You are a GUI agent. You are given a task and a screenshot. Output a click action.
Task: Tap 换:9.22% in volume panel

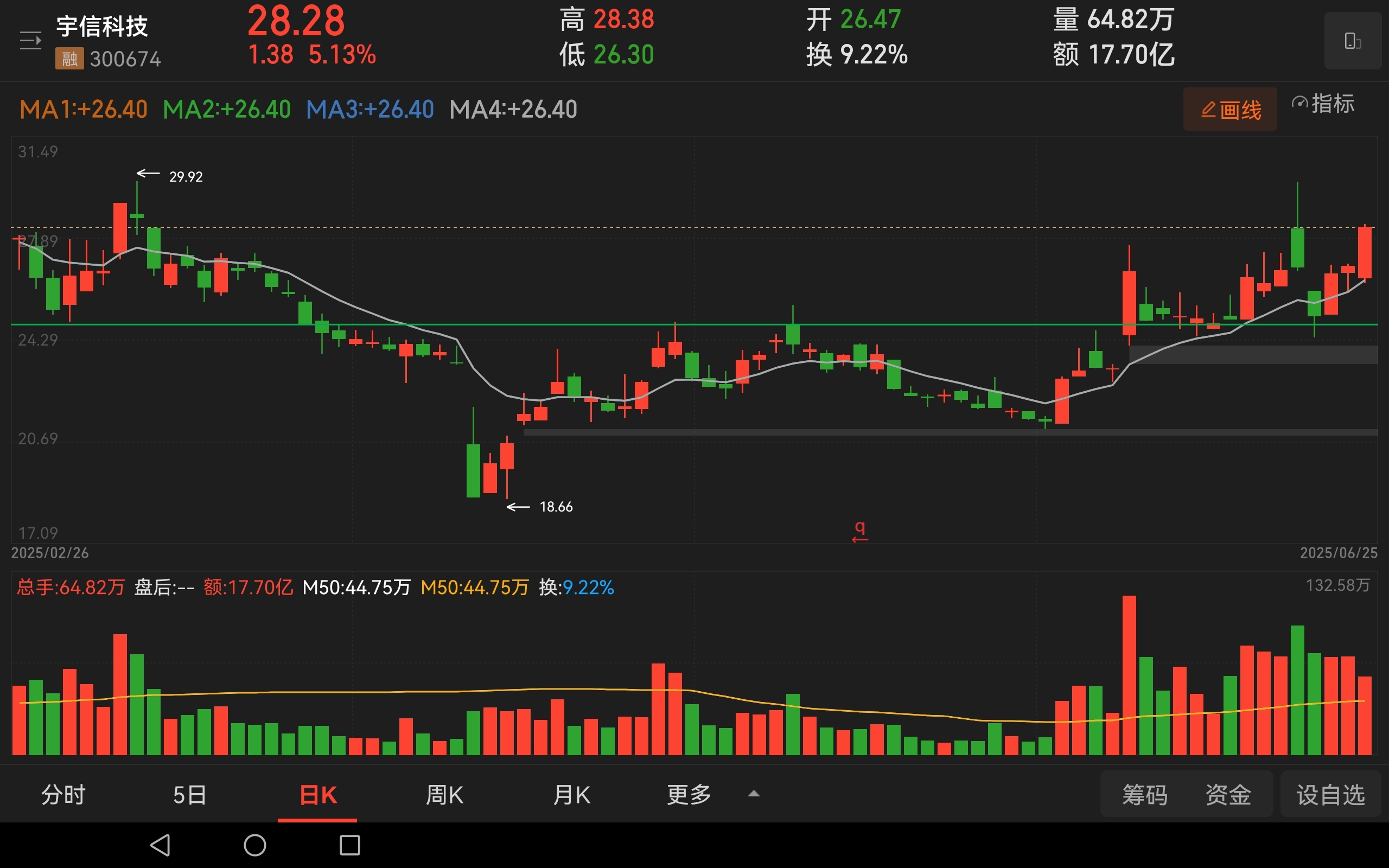(576, 588)
